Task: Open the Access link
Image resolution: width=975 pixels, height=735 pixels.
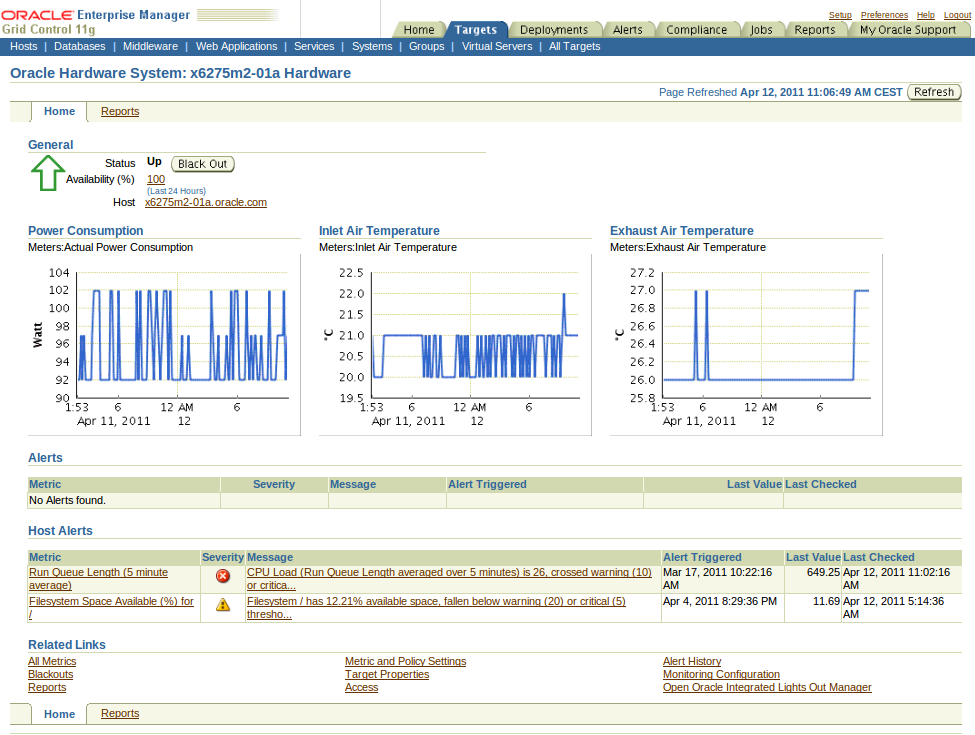Action: pyautogui.click(x=361, y=687)
